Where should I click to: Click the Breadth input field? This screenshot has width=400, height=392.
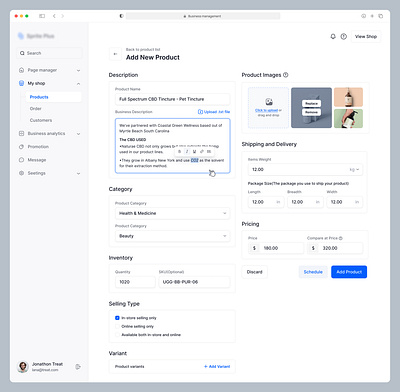[305, 202]
